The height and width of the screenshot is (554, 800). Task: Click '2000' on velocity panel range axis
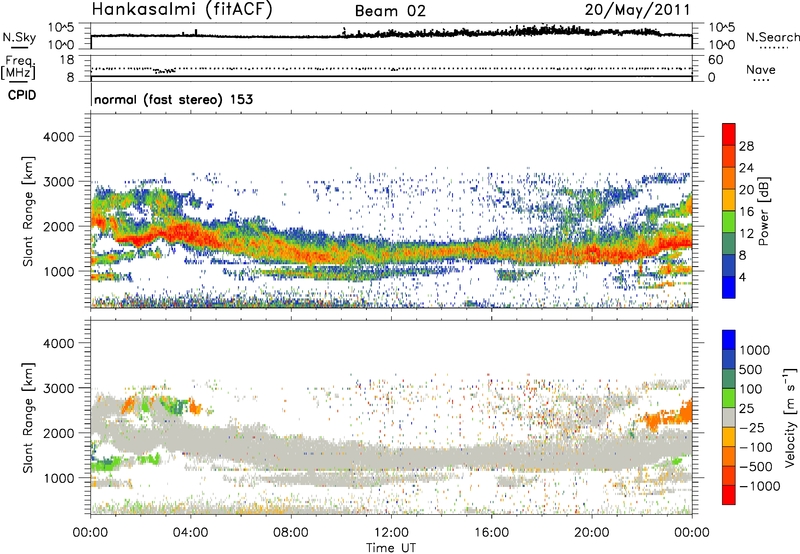[x=59, y=433]
